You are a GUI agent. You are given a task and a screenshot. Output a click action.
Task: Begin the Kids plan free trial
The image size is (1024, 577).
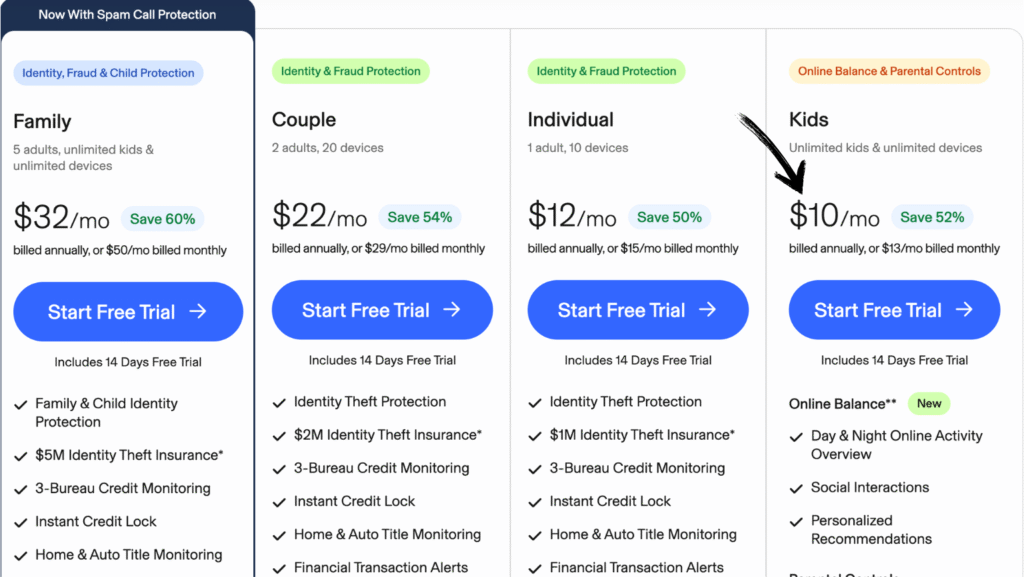(x=894, y=310)
